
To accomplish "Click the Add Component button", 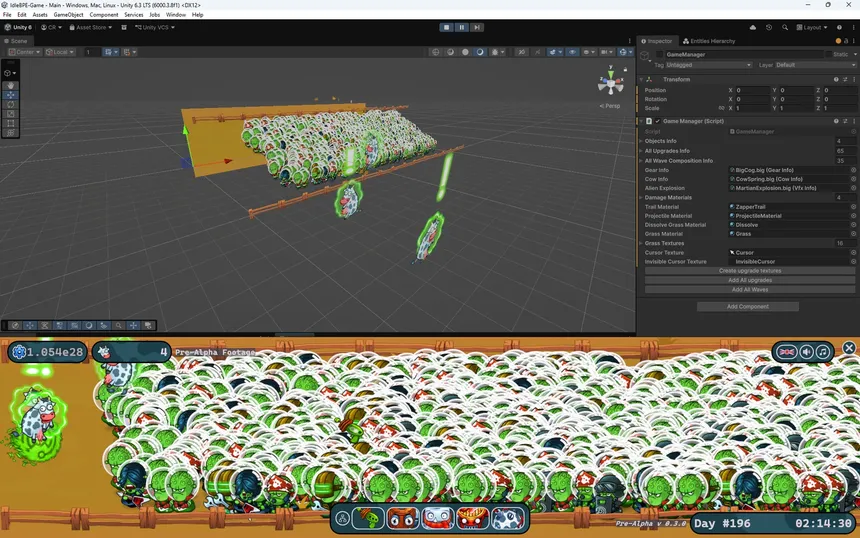I will 746,306.
